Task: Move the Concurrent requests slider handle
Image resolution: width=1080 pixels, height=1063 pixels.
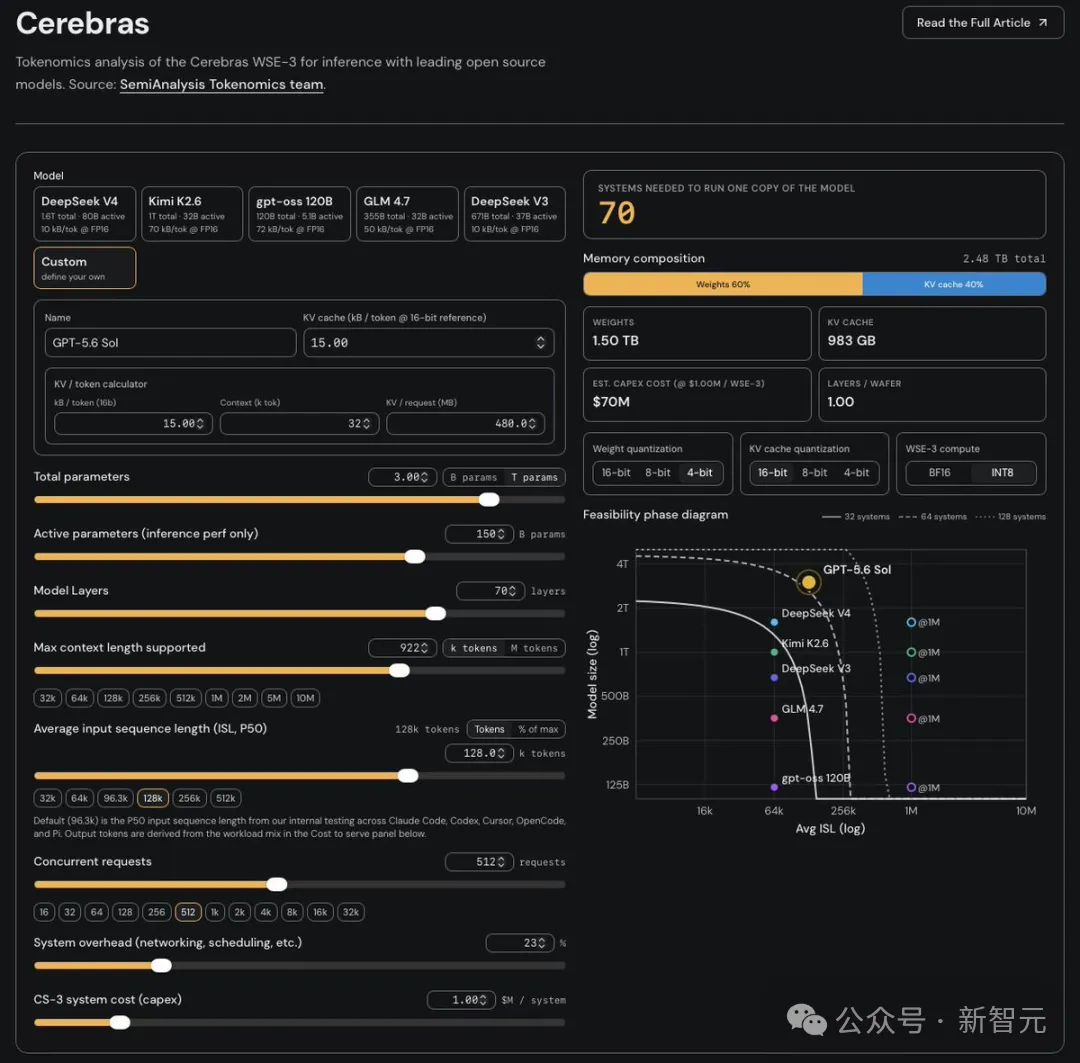Action: [x=277, y=885]
